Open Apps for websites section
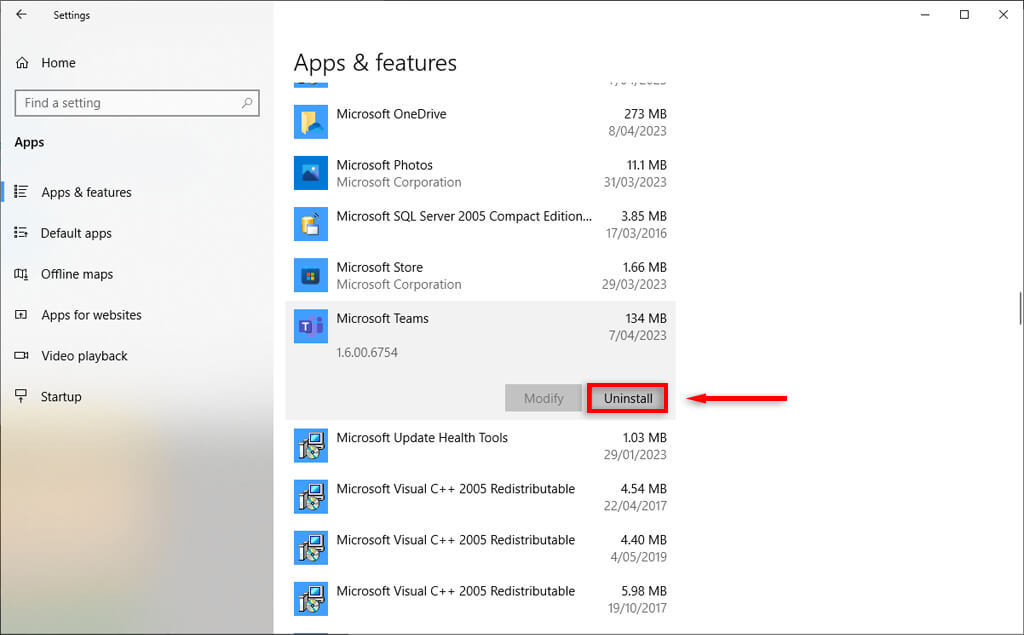The height and width of the screenshot is (635, 1024). [91, 315]
